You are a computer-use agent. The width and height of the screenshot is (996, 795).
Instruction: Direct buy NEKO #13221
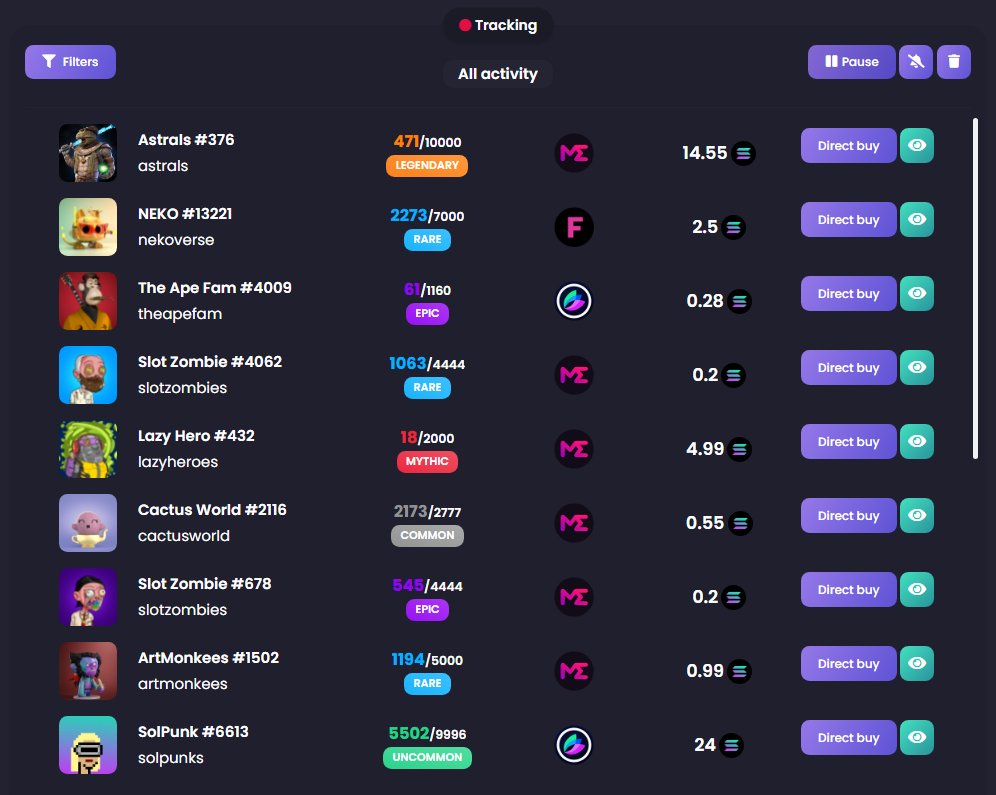pos(848,220)
